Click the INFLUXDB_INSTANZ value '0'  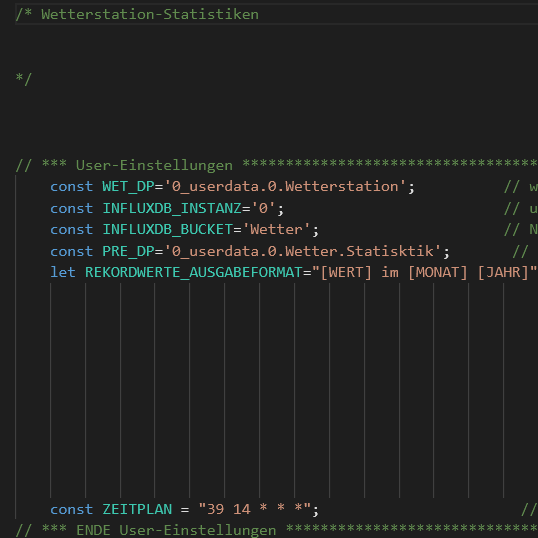click(263, 209)
